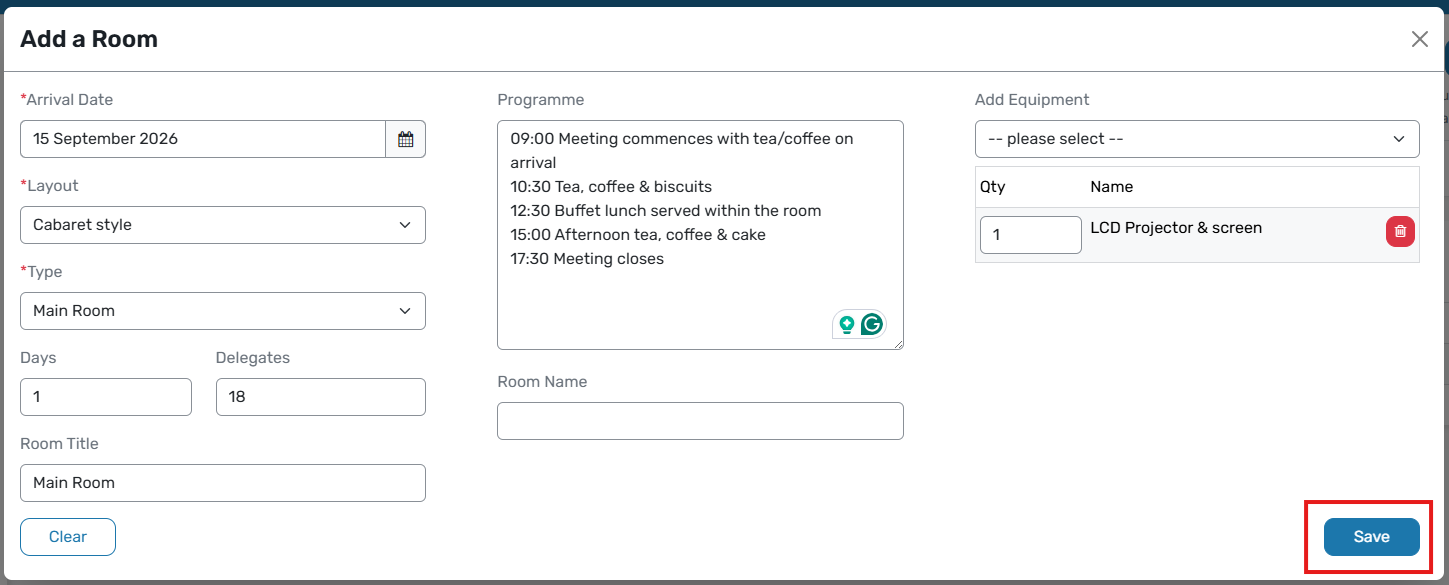Viewport: 1449px width, 585px height.
Task: Click the Name column header in equipment table
Action: [1111, 187]
